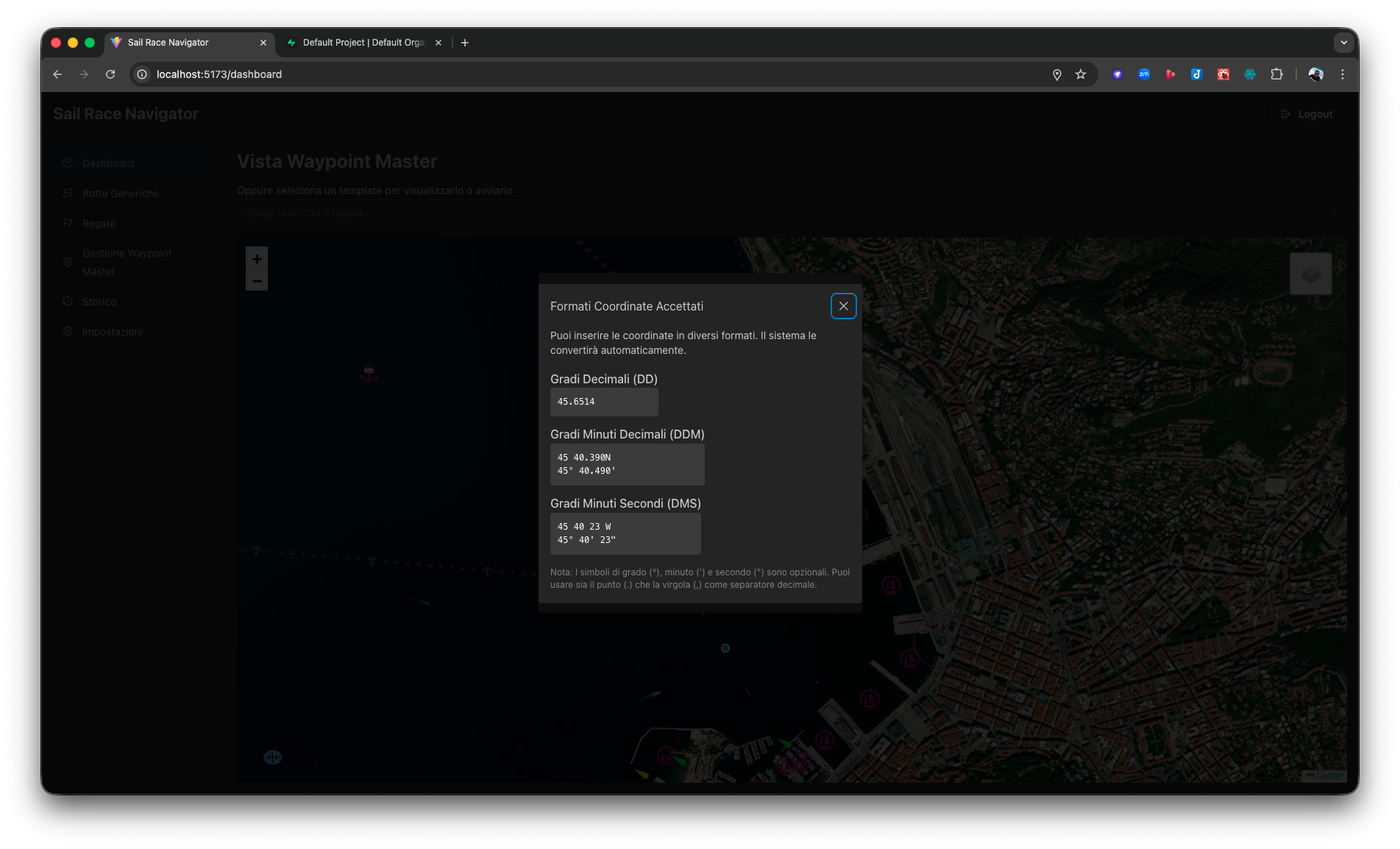This screenshot has height=849, width=1400.
Task: Open the Scegli una rotta o regata dropdown
Action: [787, 213]
